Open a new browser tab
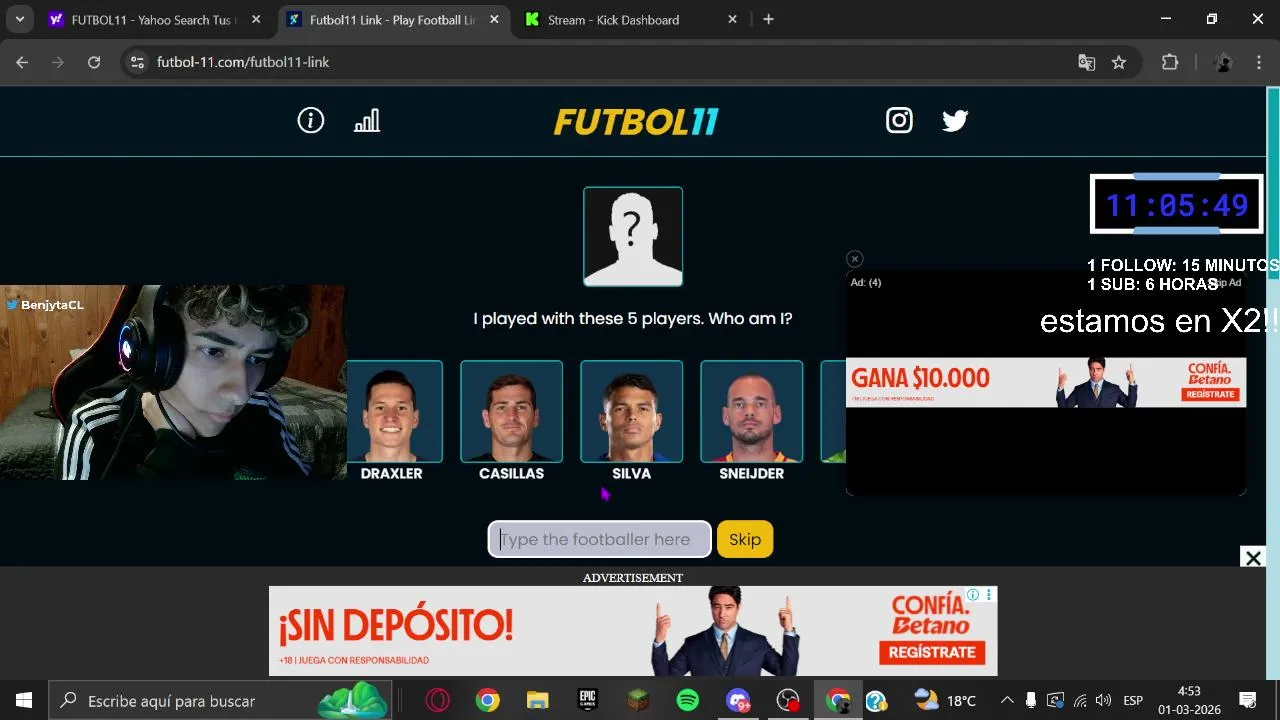 [768, 19]
